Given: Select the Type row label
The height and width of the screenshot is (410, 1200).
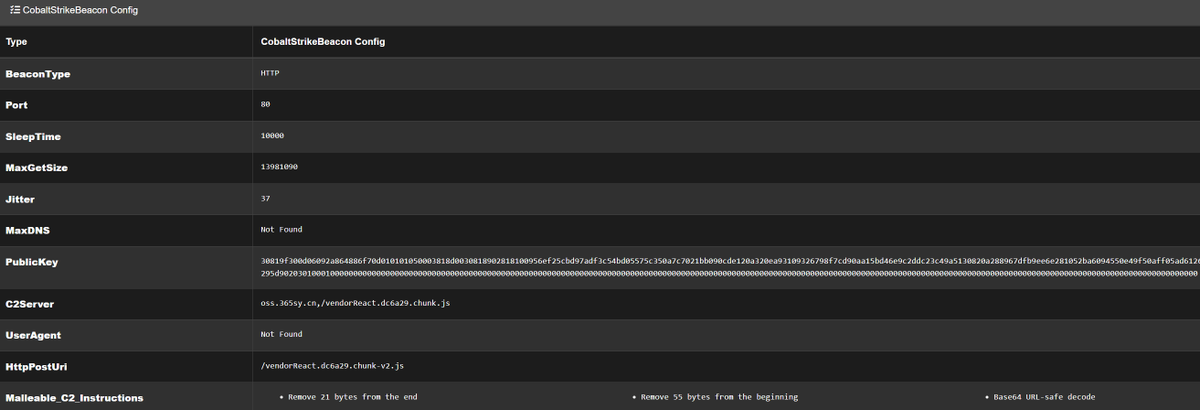Looking at the screenshot, I should click(16, 42).
